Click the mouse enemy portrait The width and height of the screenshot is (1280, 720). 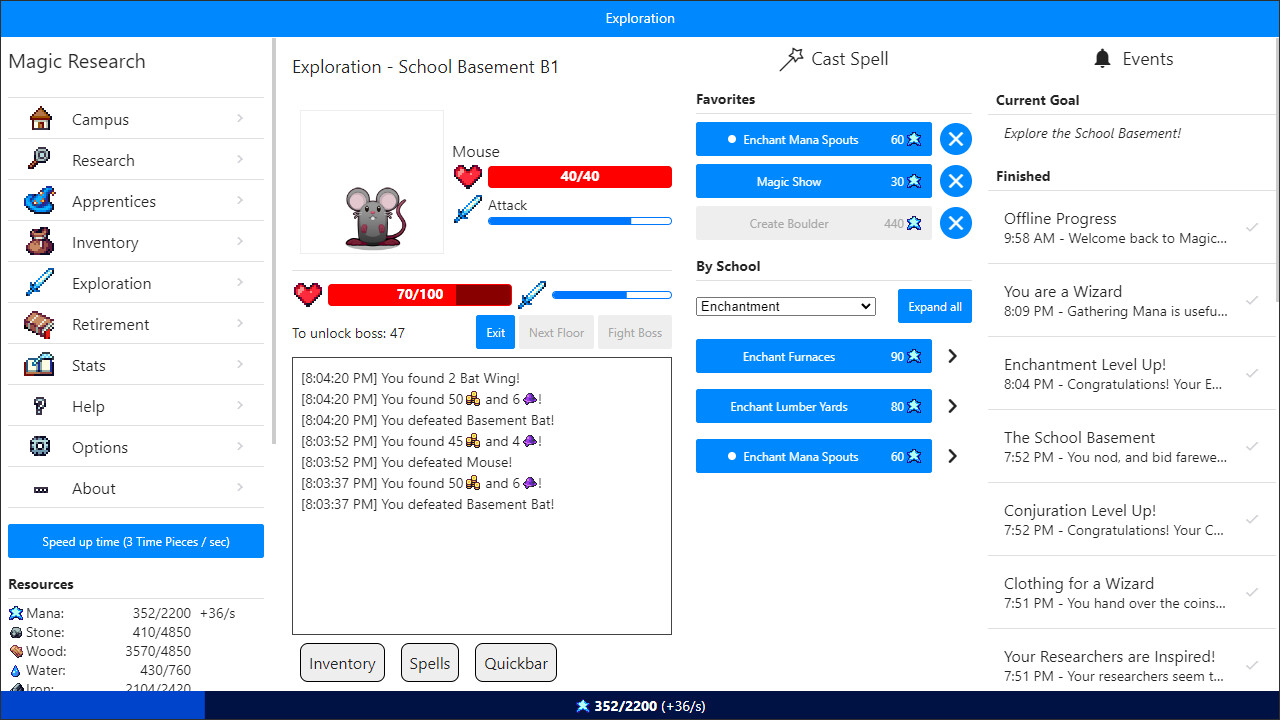point(371,181)
